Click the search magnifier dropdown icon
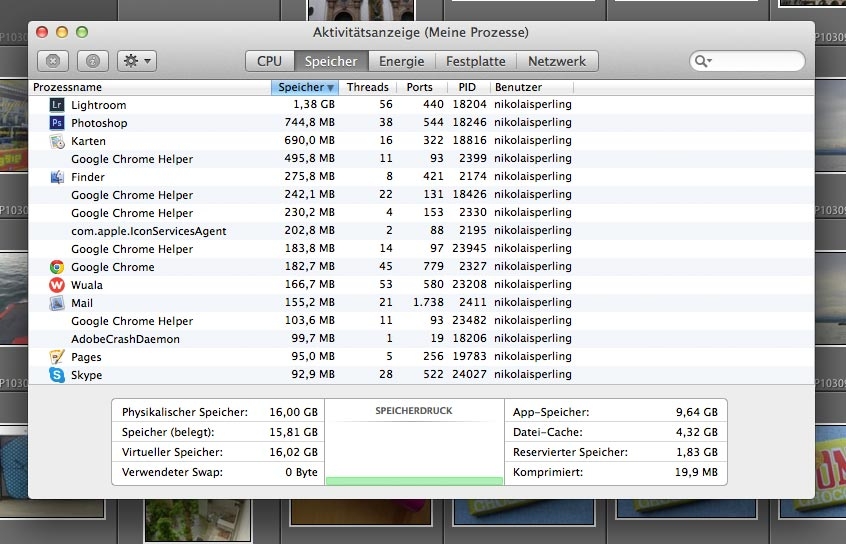The image size is (846, 544). point(703,61)
